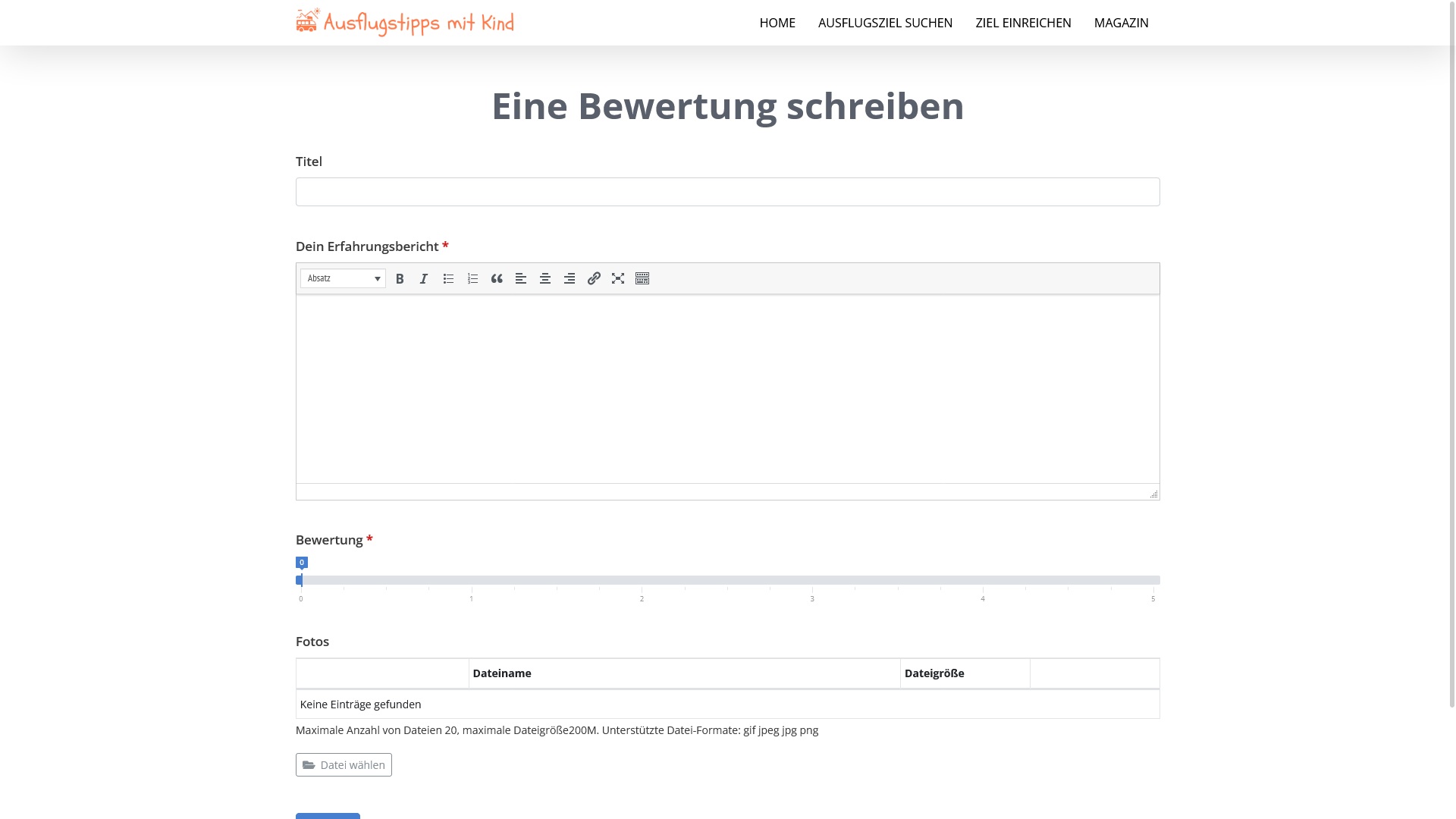The image size is (1456, 819).
Task: Click the Ausflugstipps mit Kind logo
Action: click(405, 22)
